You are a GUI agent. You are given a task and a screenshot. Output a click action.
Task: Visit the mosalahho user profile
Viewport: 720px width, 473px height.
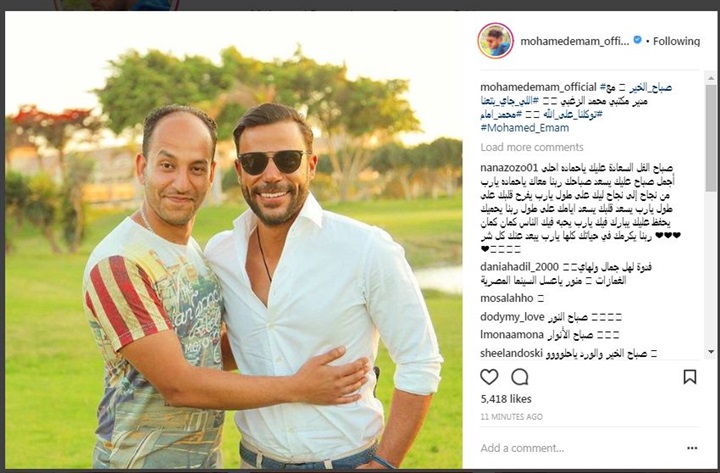point(506,298)
